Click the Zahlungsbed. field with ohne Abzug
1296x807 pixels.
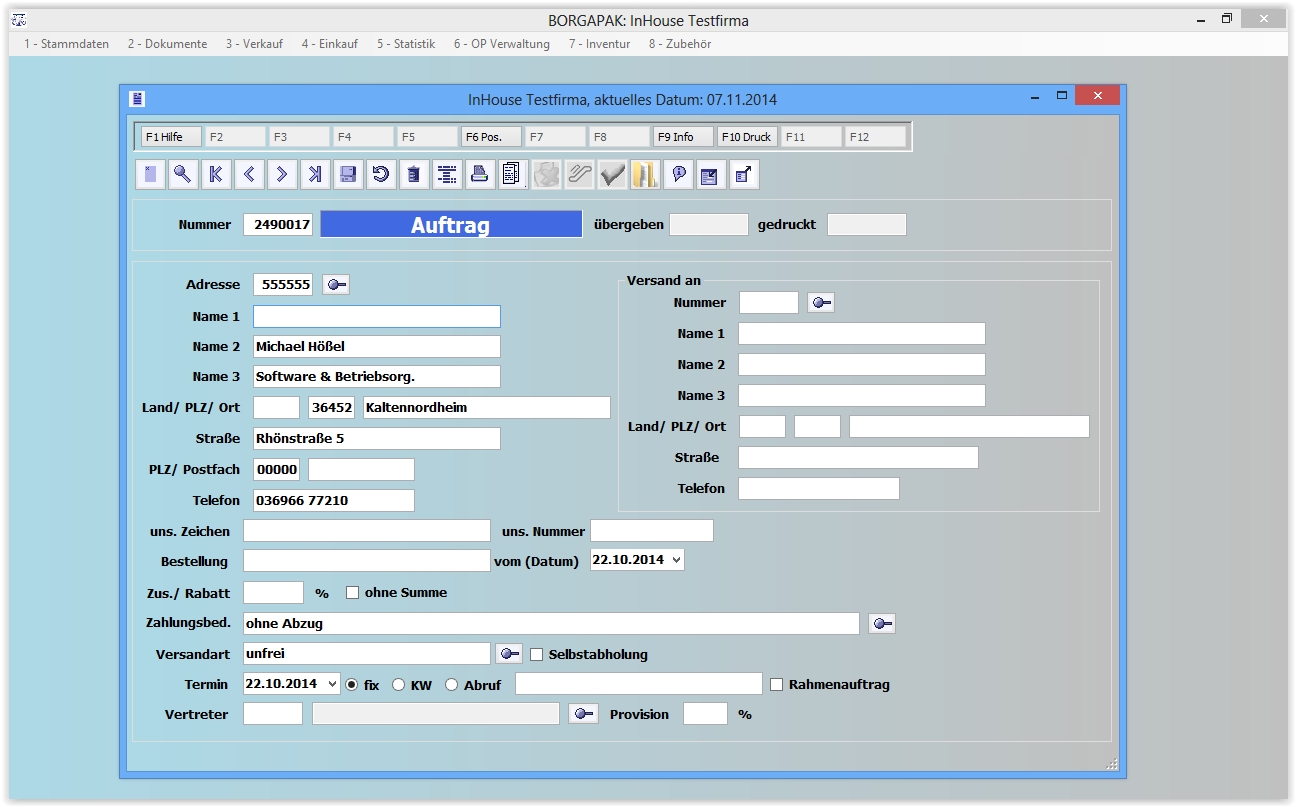click(551, 624)
